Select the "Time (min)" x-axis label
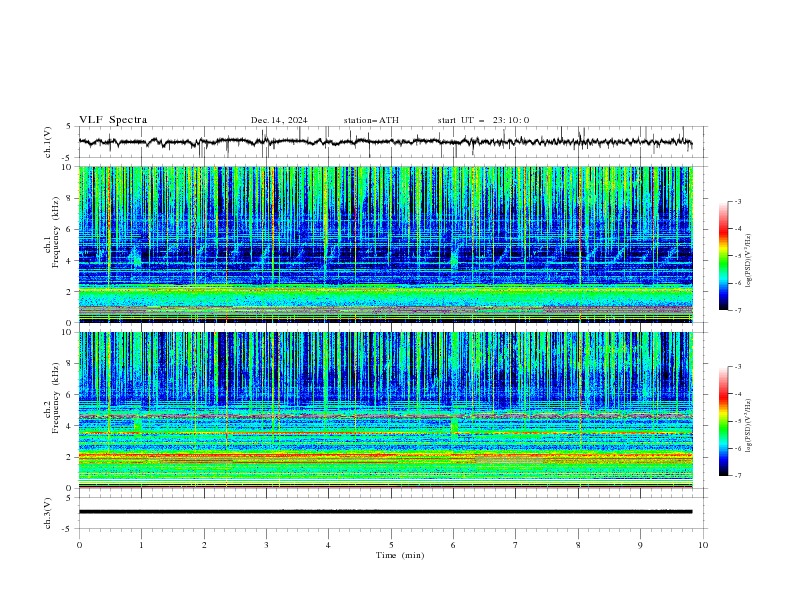Image resolution: width=792 pixels, height=612 pixels. coord(400,555)
